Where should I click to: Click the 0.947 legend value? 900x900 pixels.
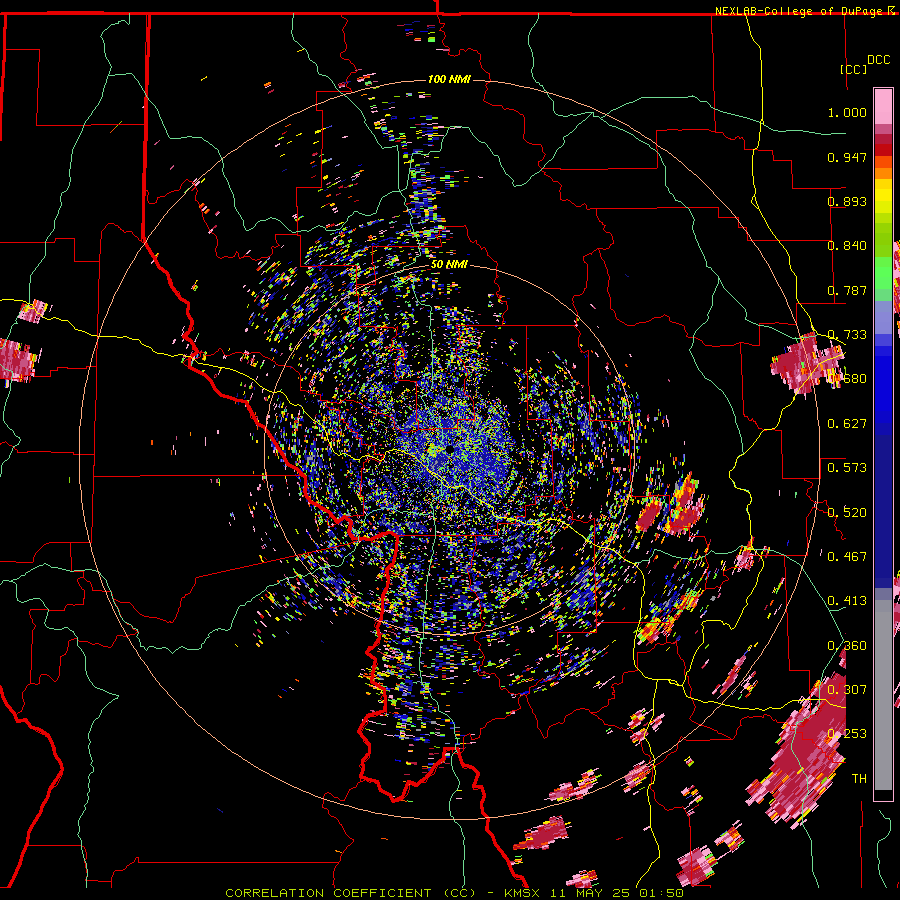pos(847,157)
